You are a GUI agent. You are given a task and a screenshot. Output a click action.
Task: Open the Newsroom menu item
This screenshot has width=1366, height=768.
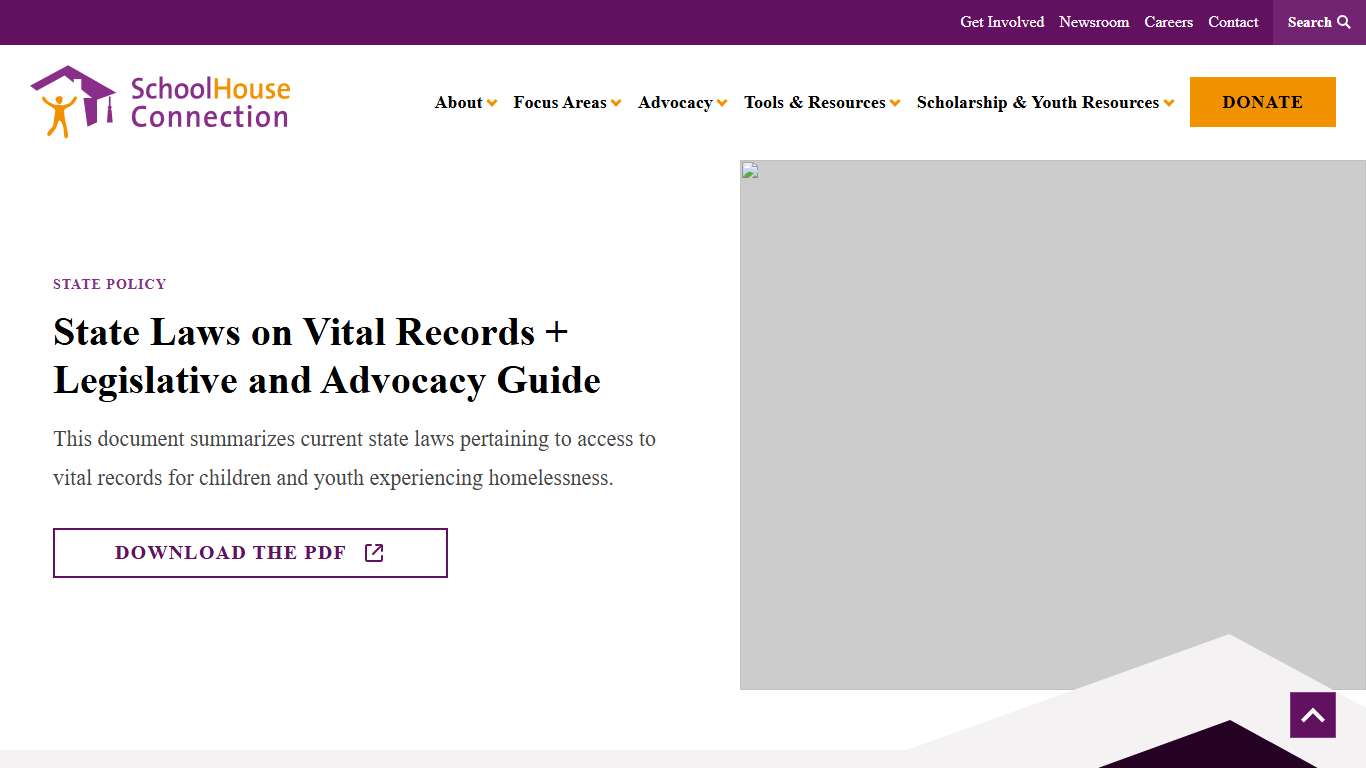point(1094,21)
